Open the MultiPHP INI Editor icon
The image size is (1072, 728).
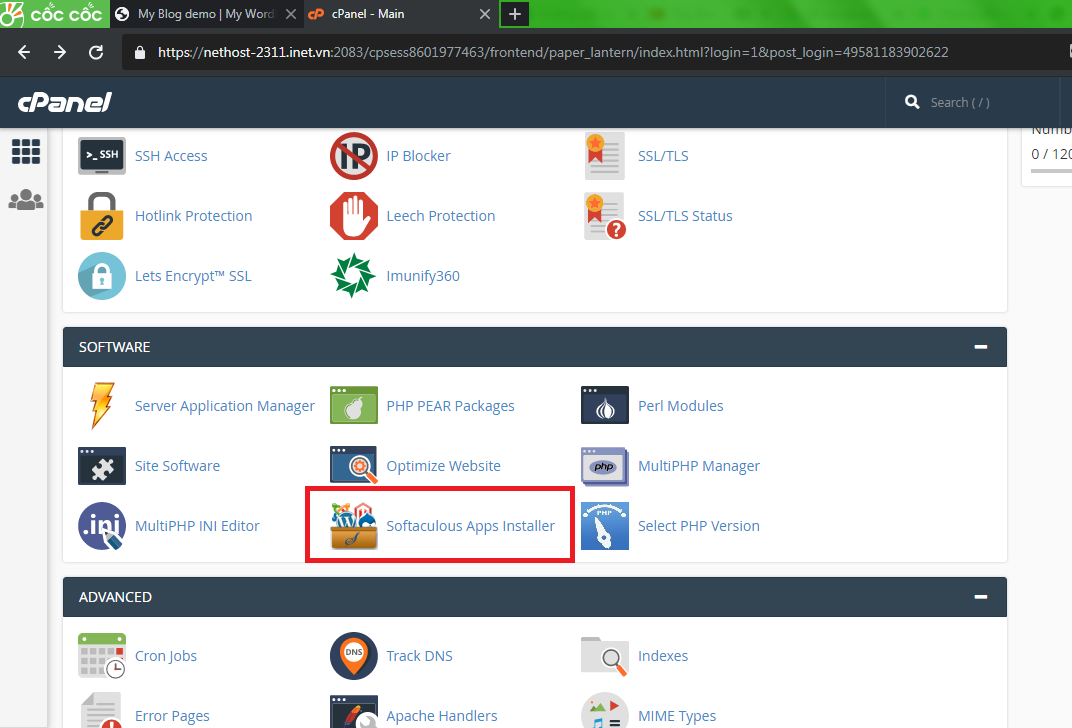102,526
